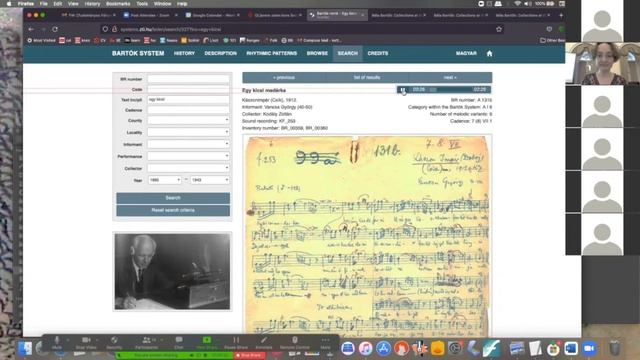The height and width of the screenshot is (360, 640).
Task: Click the Firefox address bar
Action: coord(302,29)
